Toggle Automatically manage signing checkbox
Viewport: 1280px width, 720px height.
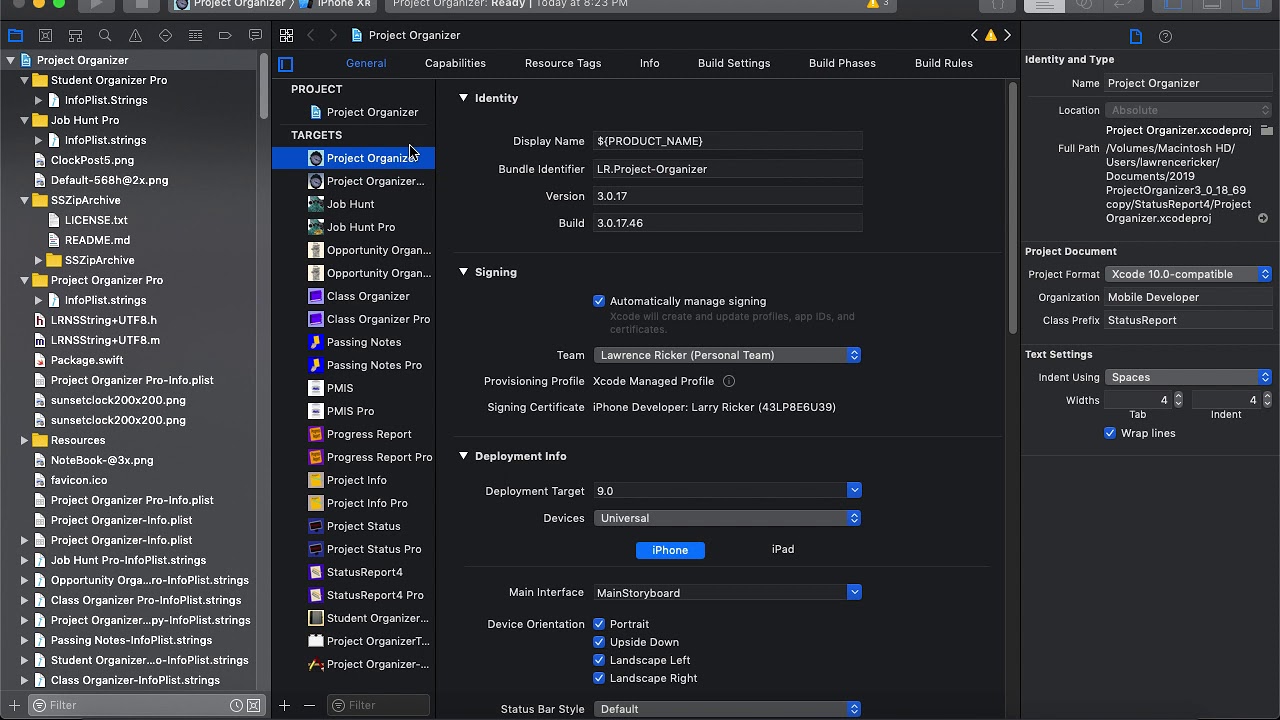[x=599, y=301]
